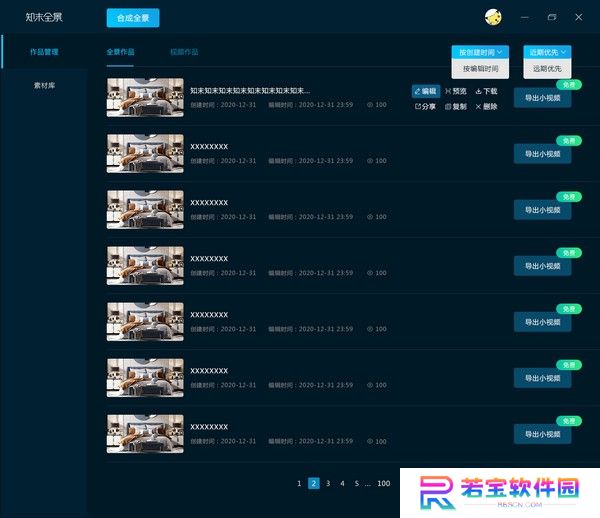Viewport: 600px width, 518px height.
Task: Select current page 2 in pagination
Action: click(314, 484)
